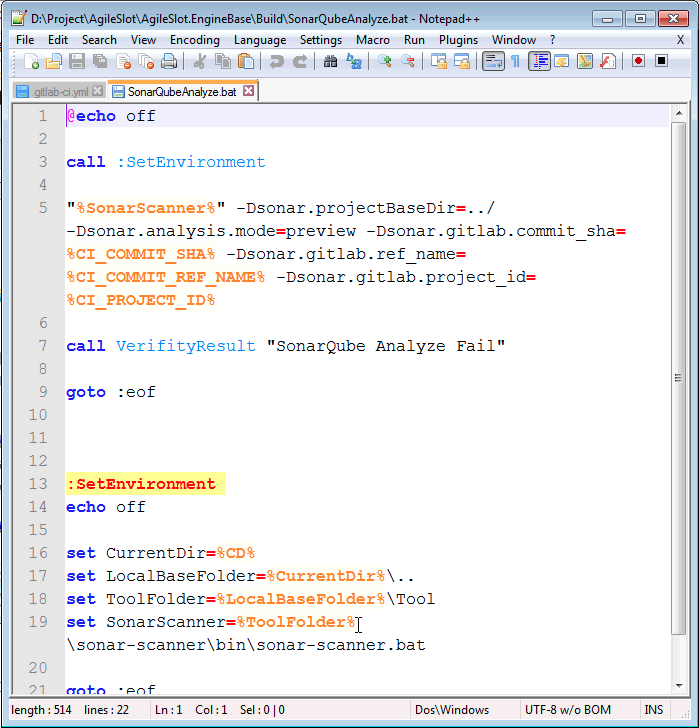Screen dimensions: 699x728
Task: Open the Function List icon
Action: pos(608,61)
